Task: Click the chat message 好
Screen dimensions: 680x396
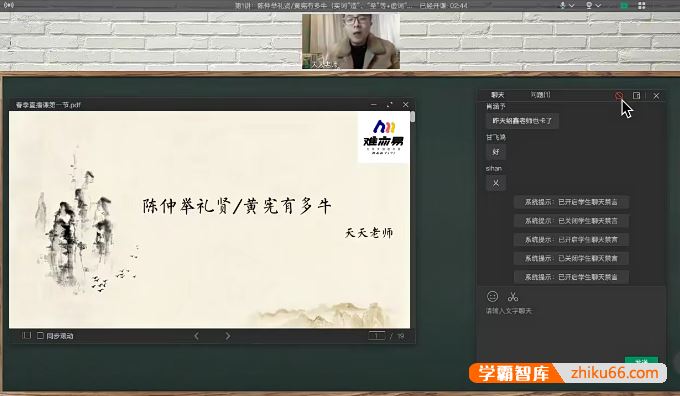Action: coord(496,152)
